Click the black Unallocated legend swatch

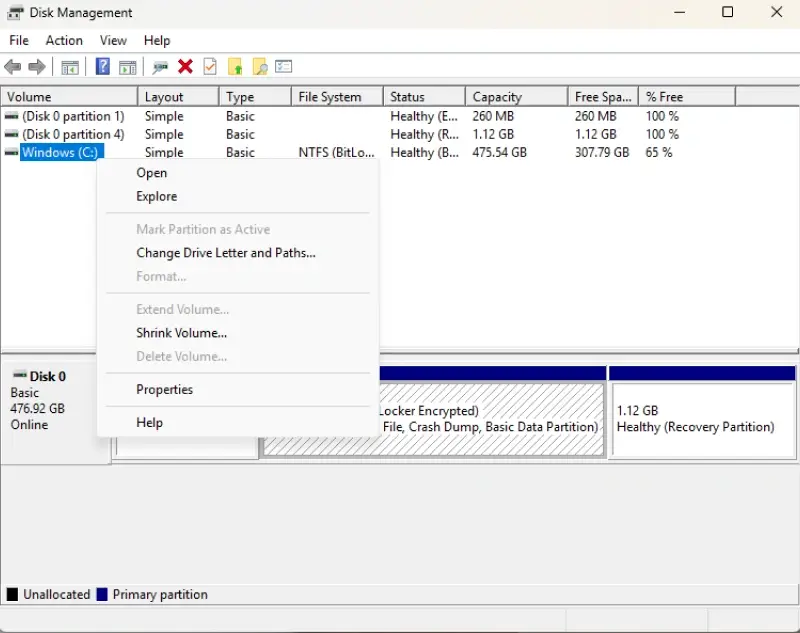click(x=12, y=594)
